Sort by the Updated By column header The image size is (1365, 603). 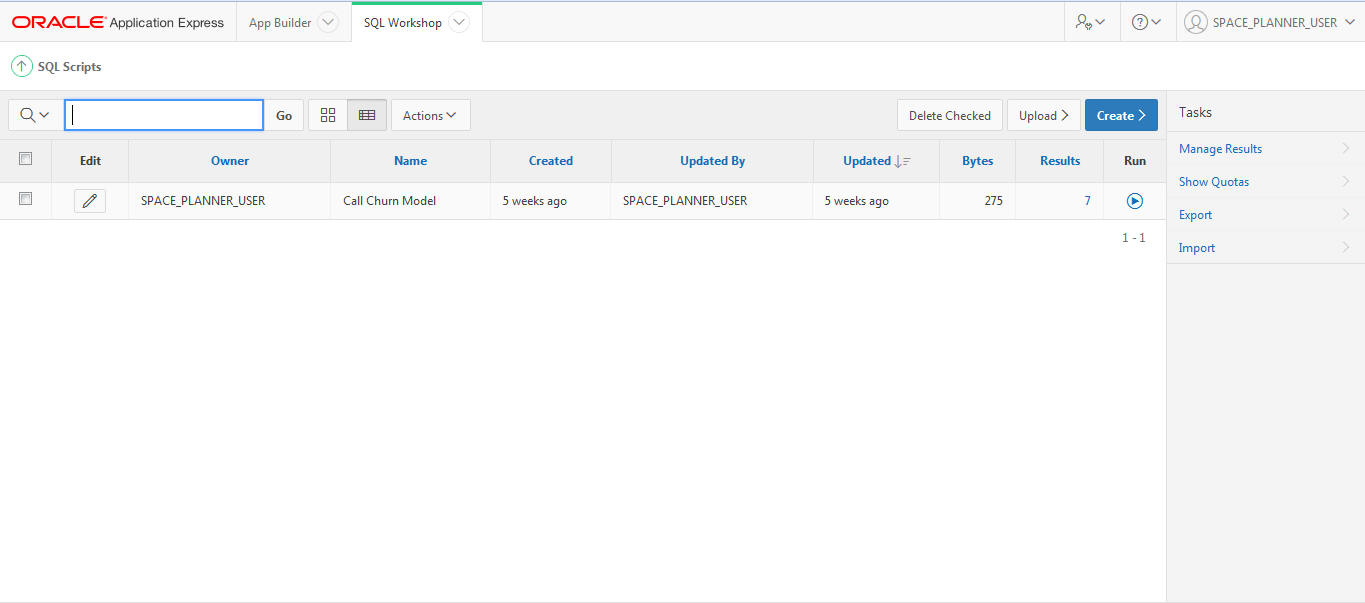pyautogui.click(x=712, y=160)
